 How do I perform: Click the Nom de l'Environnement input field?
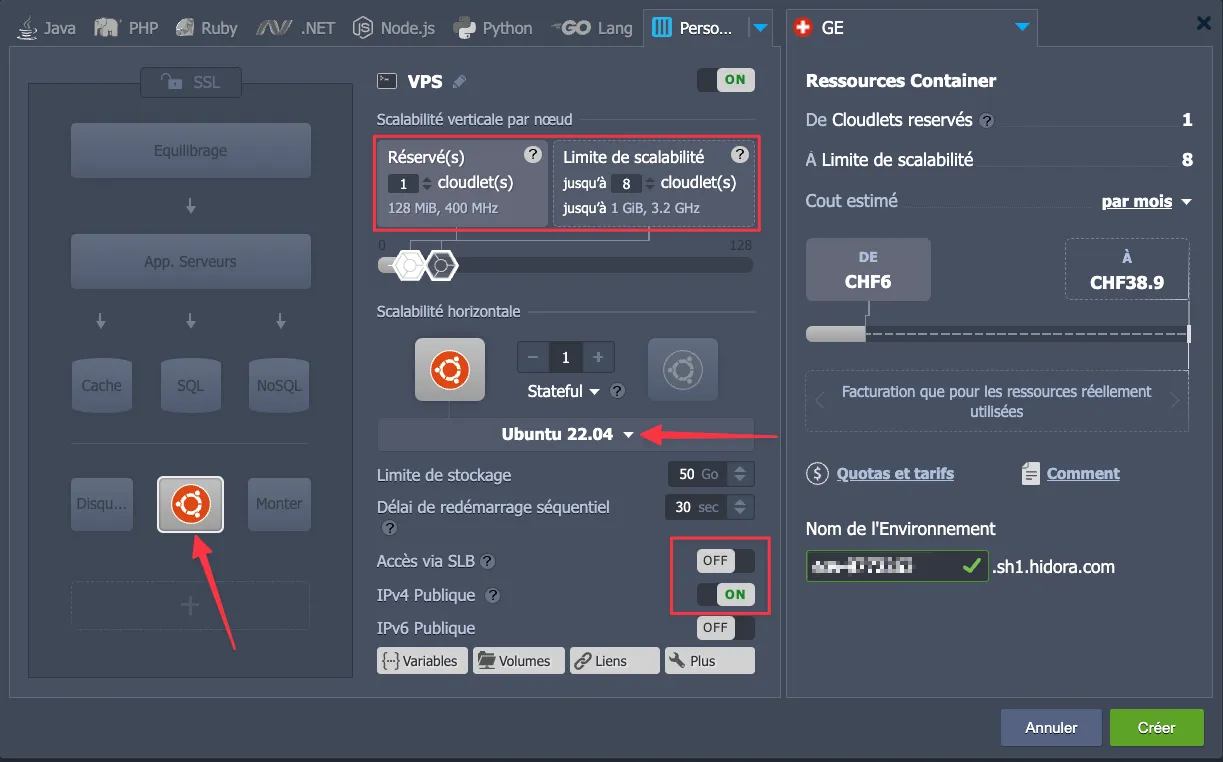(x=880, y=567)
